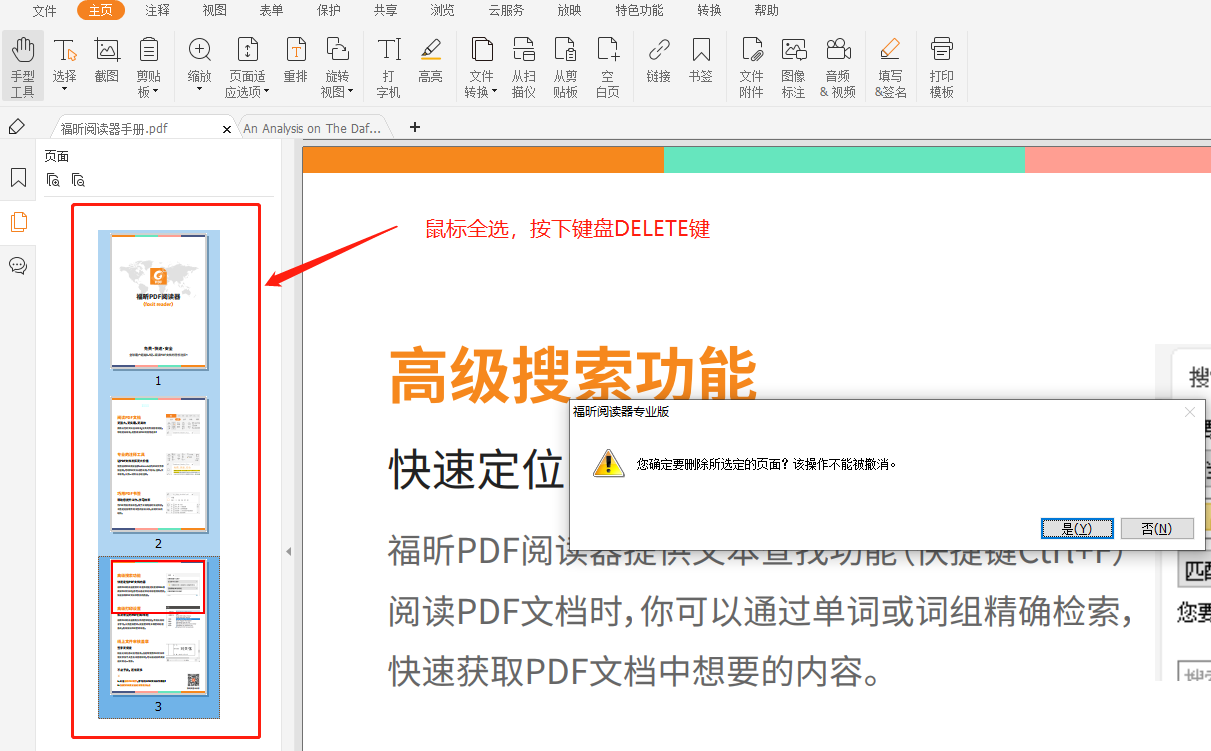Screen dimensions: 1211x751
Task: Switch to the Share (共享) ribbon tab
Action: click(x=385, y=11)
